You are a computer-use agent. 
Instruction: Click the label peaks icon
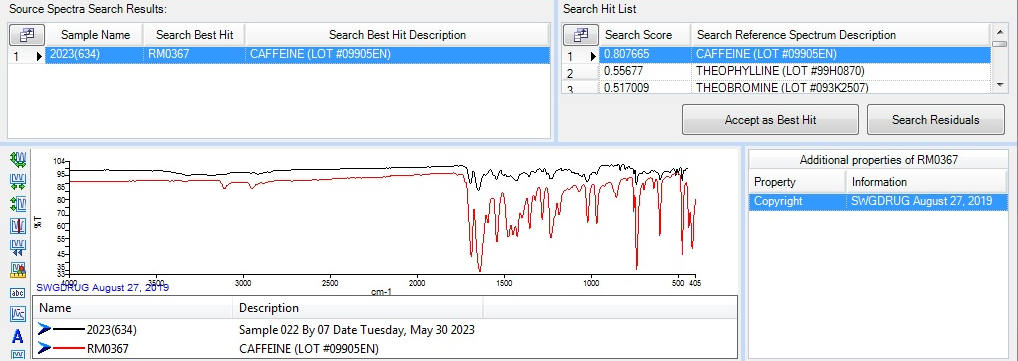point(18,269)
